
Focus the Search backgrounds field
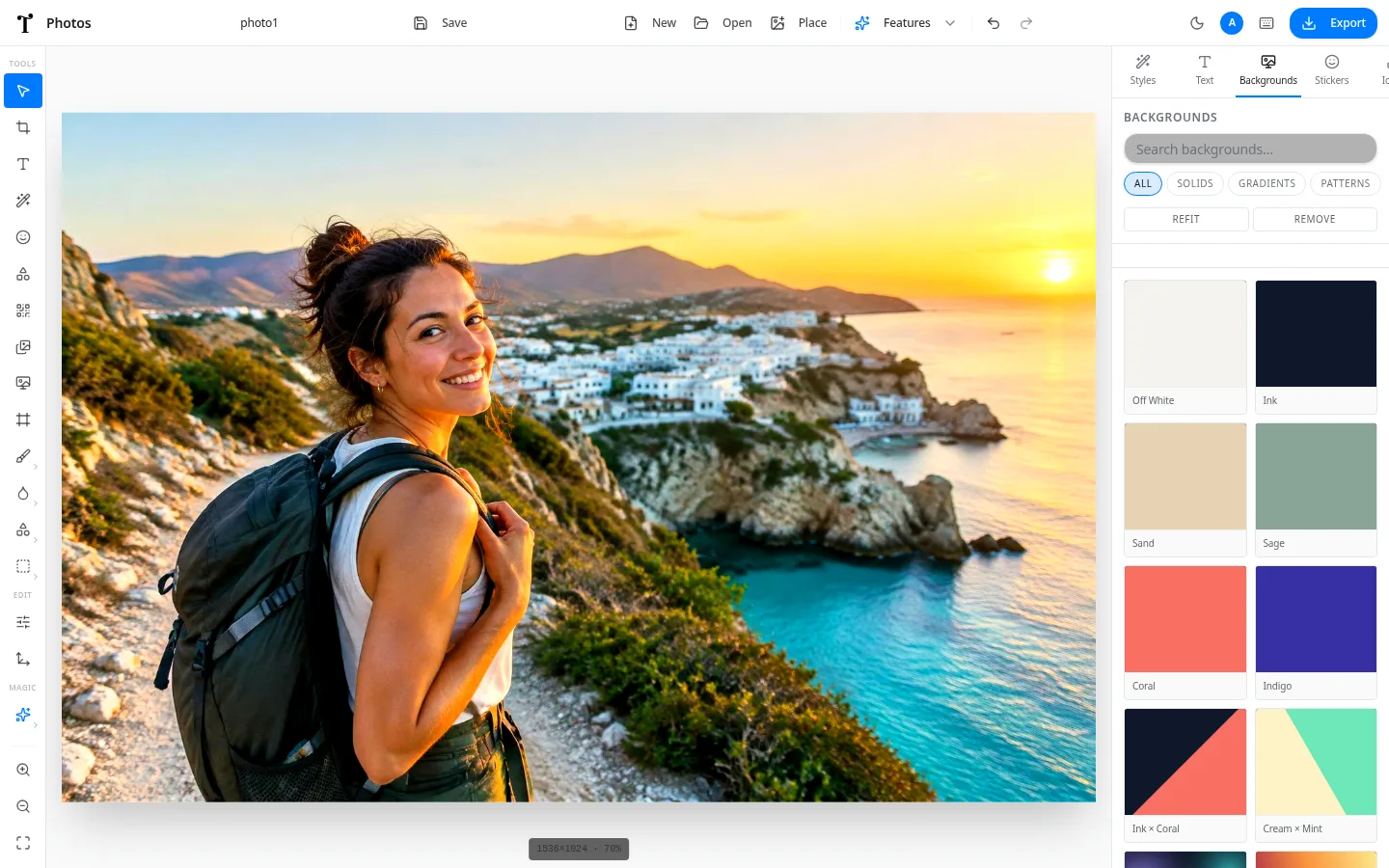pos(1250,149)
